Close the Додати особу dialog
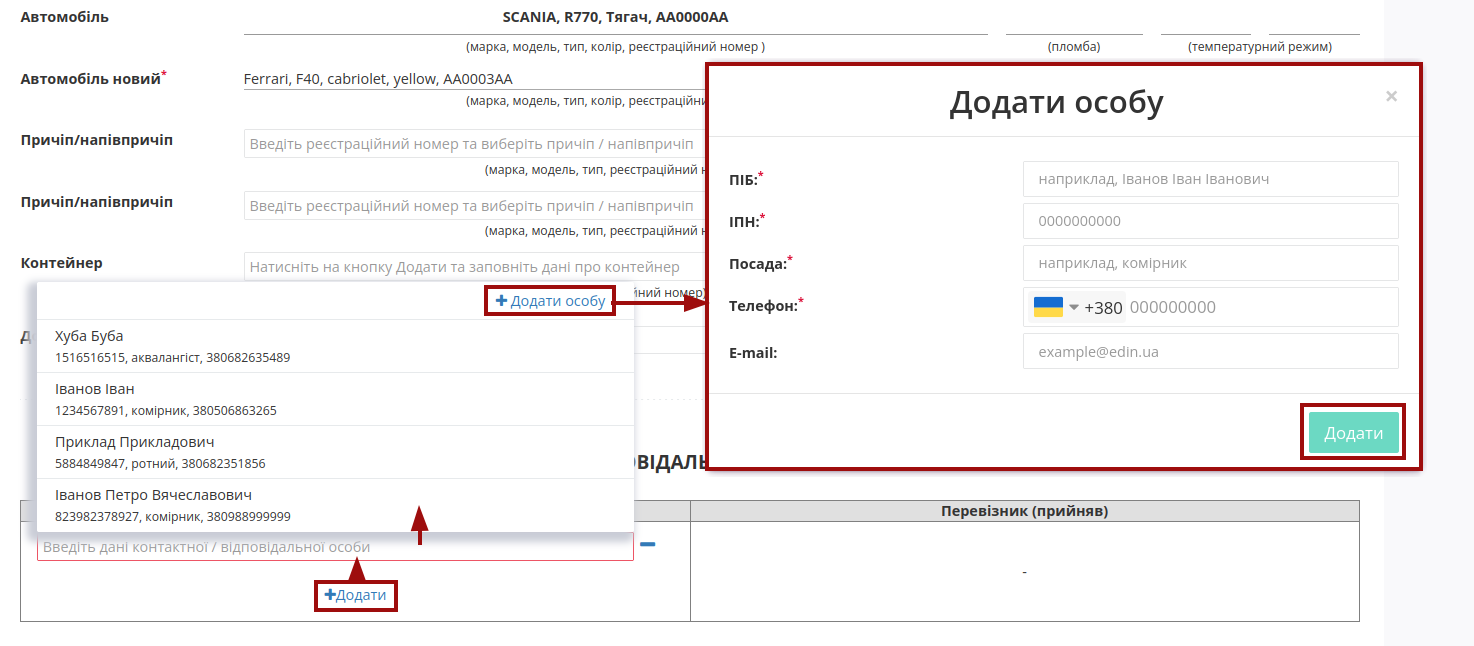1474x646 pixels. pos(1391,96)
